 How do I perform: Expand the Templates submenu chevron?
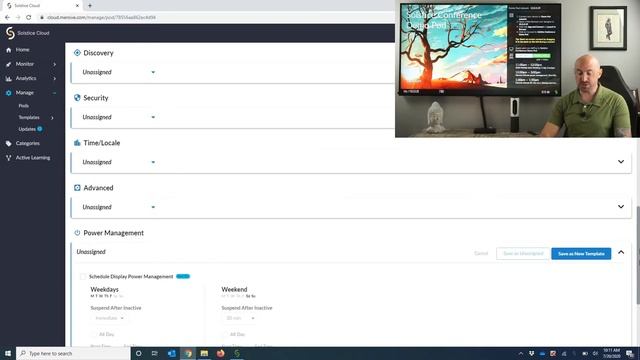click(52, 118)
